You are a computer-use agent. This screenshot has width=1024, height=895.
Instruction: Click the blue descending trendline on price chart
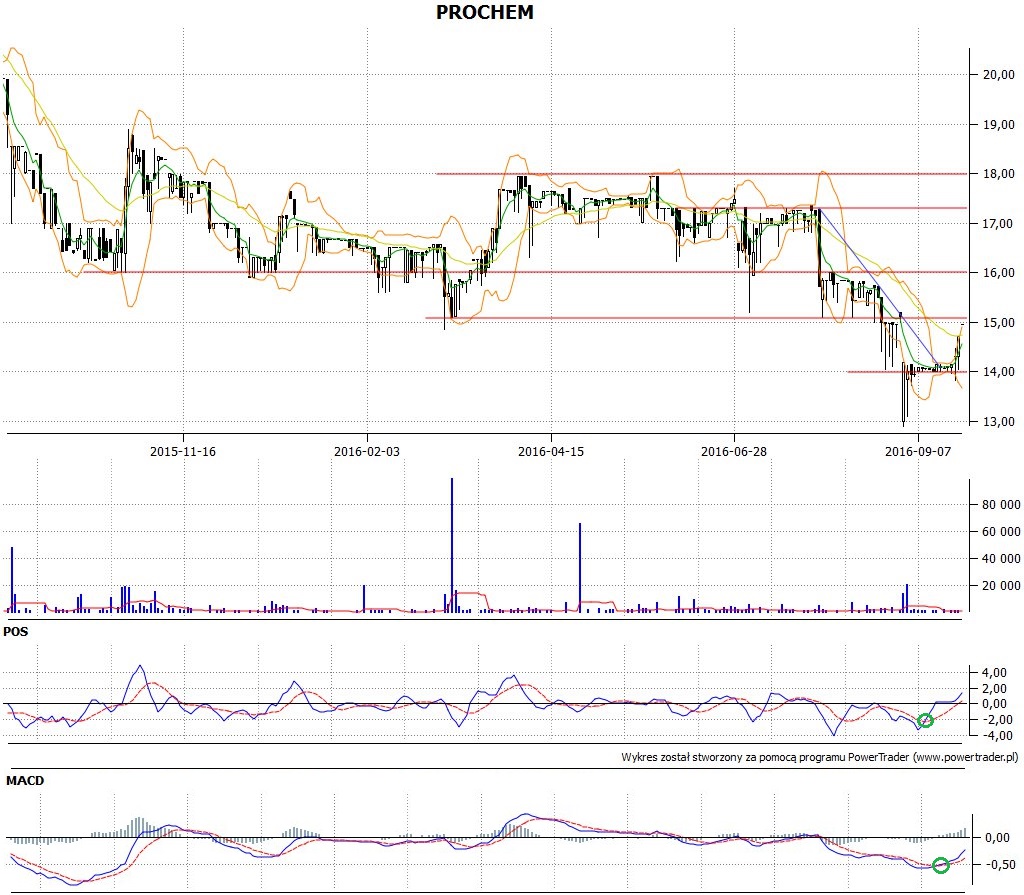[878, 287]
